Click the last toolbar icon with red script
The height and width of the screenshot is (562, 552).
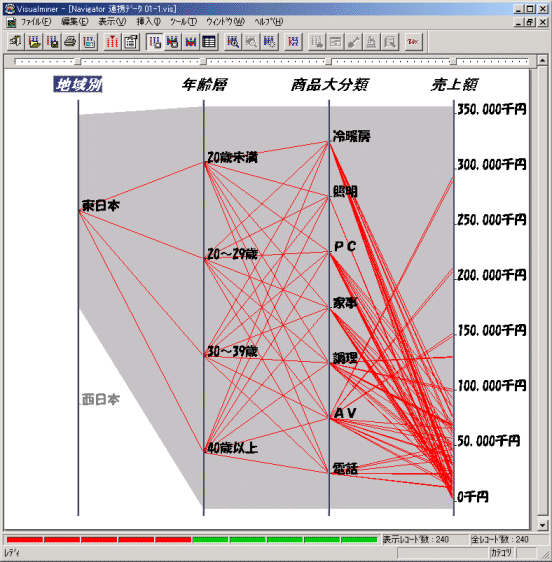coord(414,42)
